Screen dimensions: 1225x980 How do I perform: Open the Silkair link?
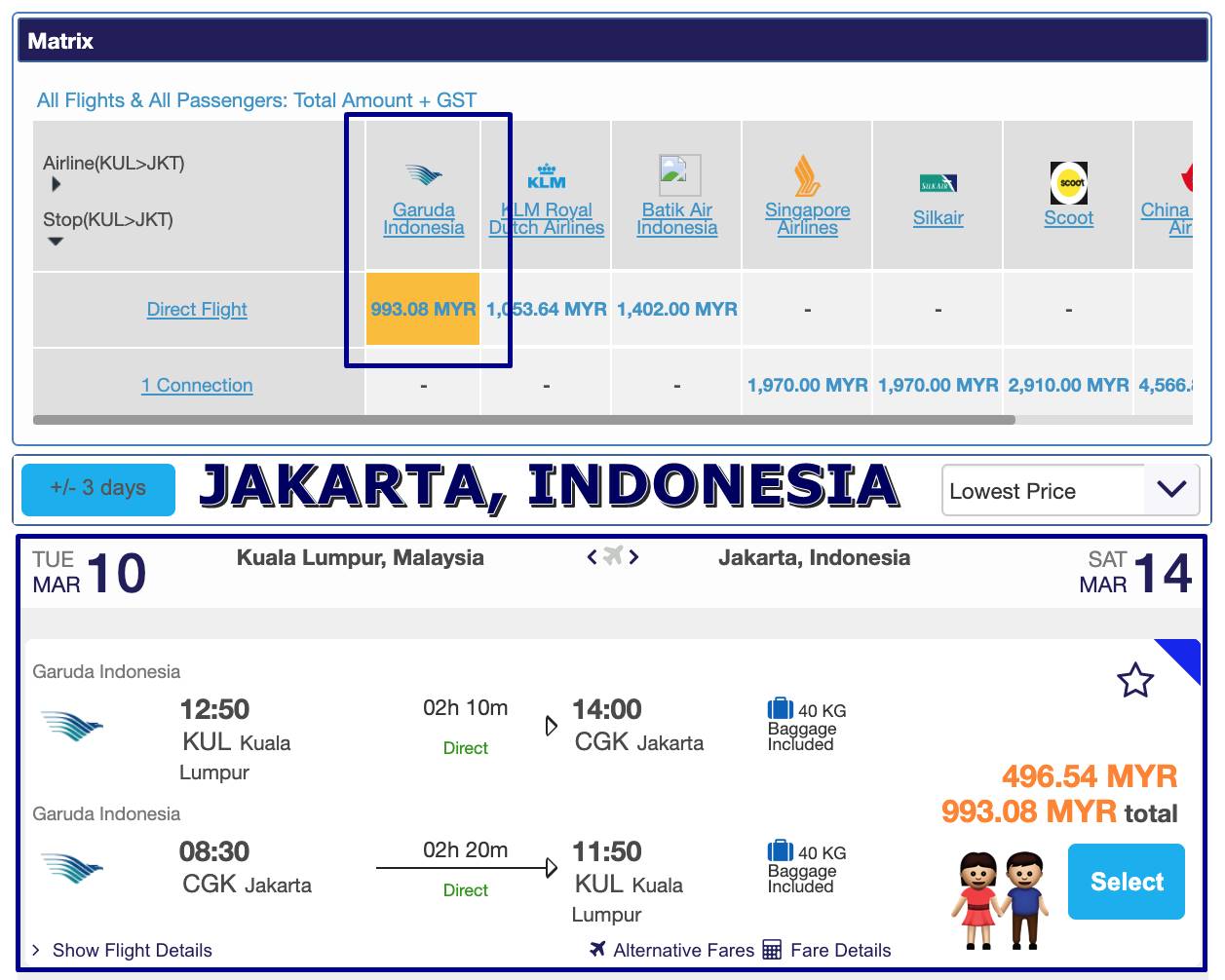tap(938, 218)
